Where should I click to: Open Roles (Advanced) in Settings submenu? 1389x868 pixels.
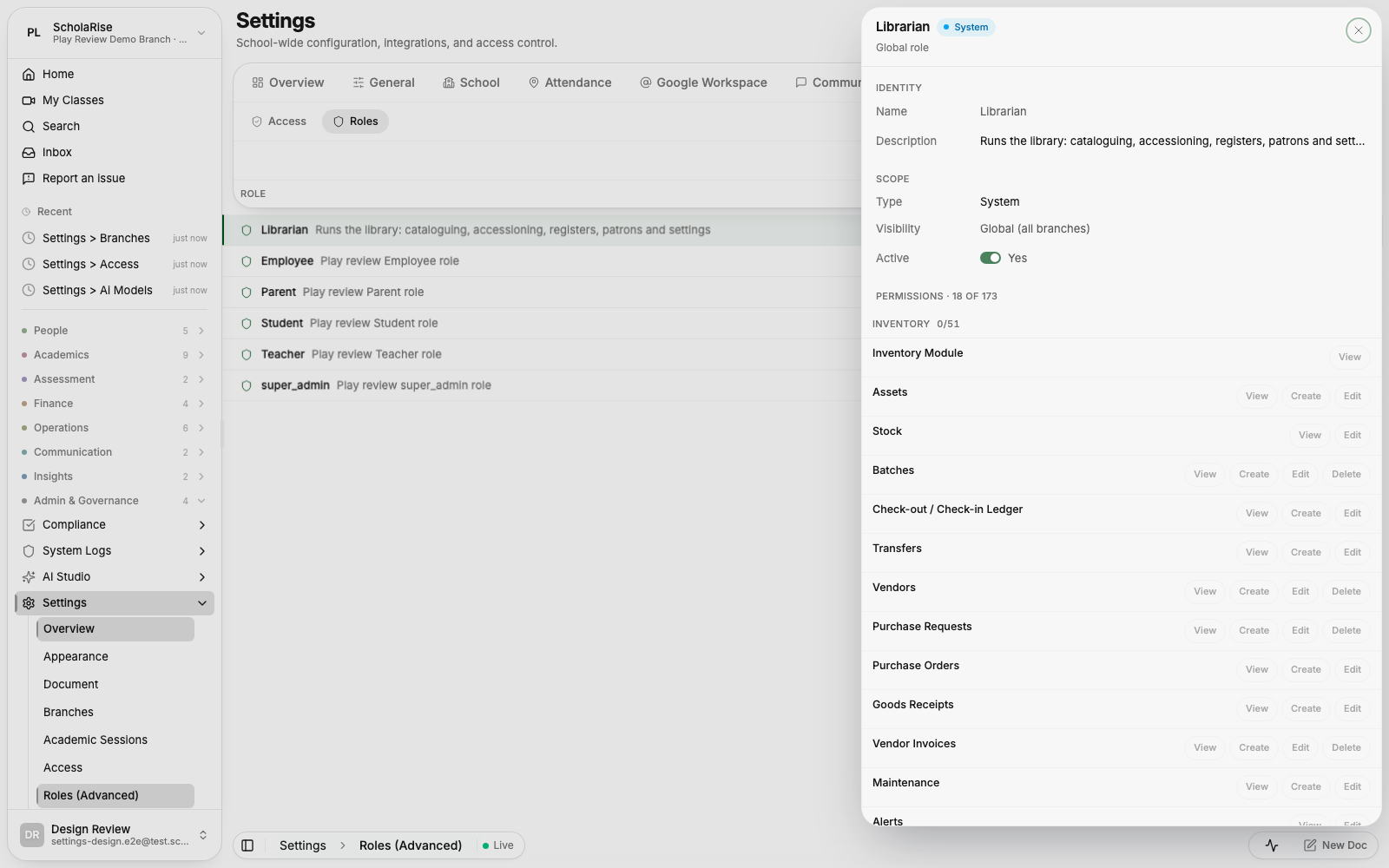(115, 796)
